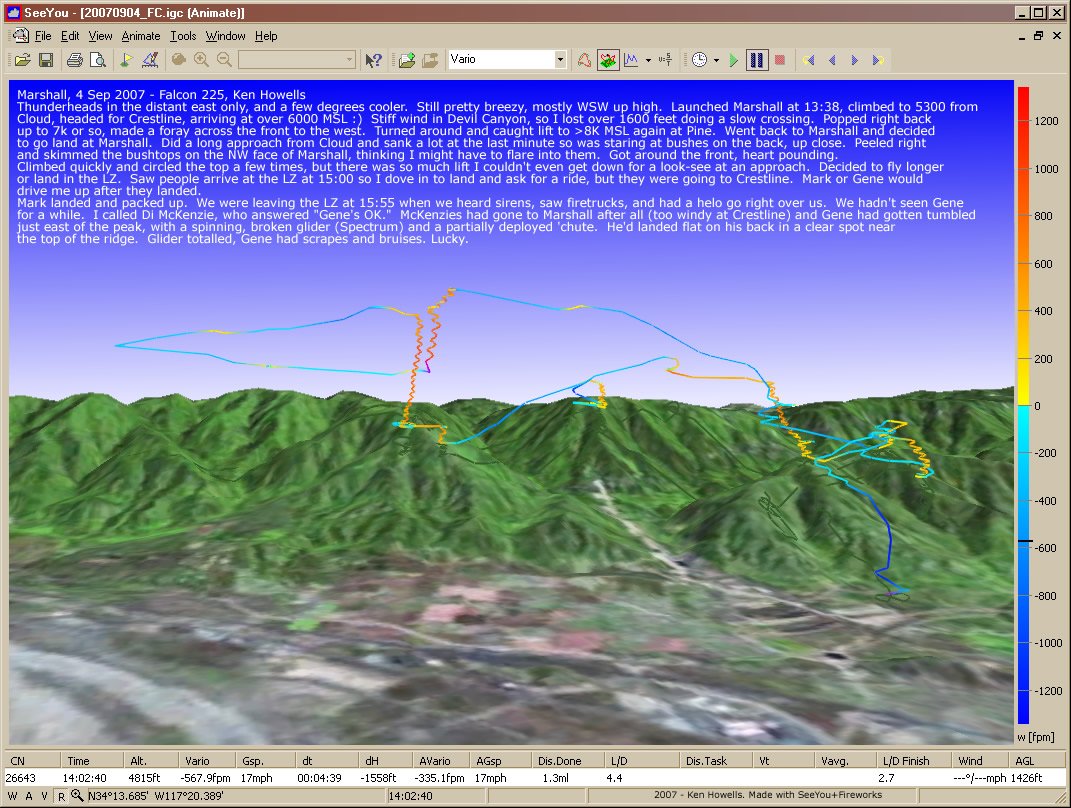Step forward one fix with right arrow
This screenshot has height=808, width=1071.
pyautogui.click(x=856, y=60)
